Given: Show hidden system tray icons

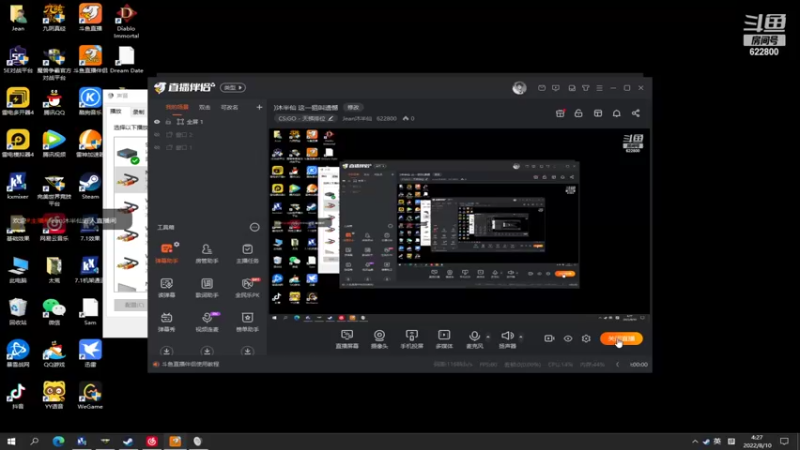Looking at the screenshot, I should coord(694,441).
